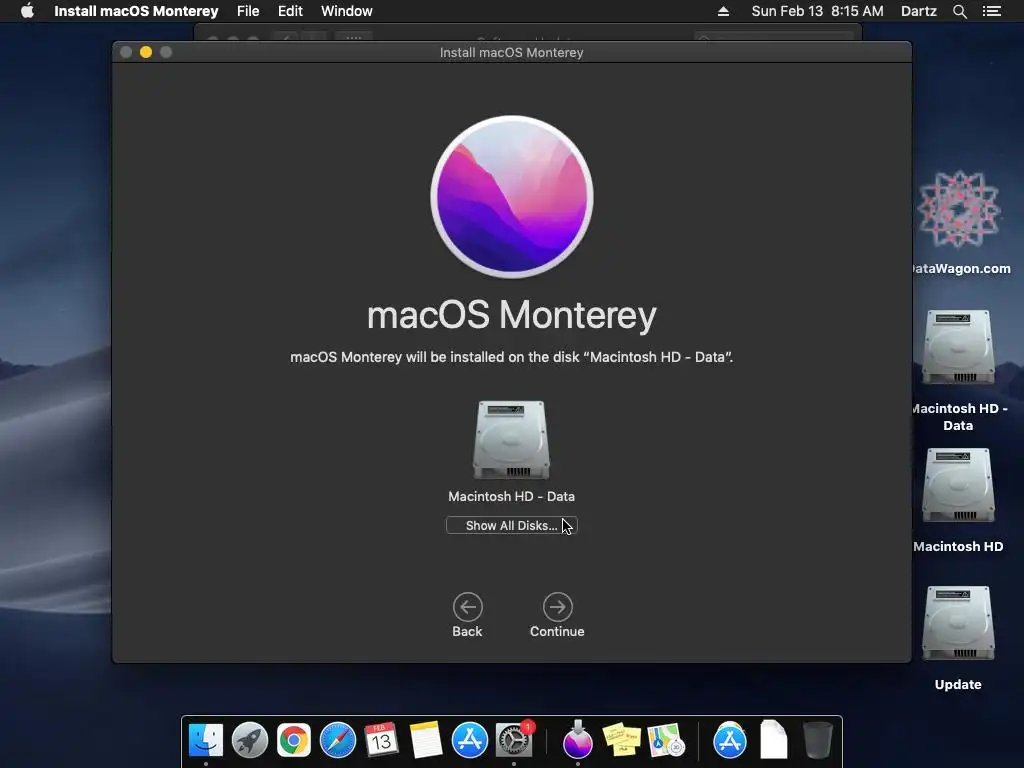Select Macintosh HD desktop drive
This screenshot has height=768, width=1024.
click(x=958, y=485)
